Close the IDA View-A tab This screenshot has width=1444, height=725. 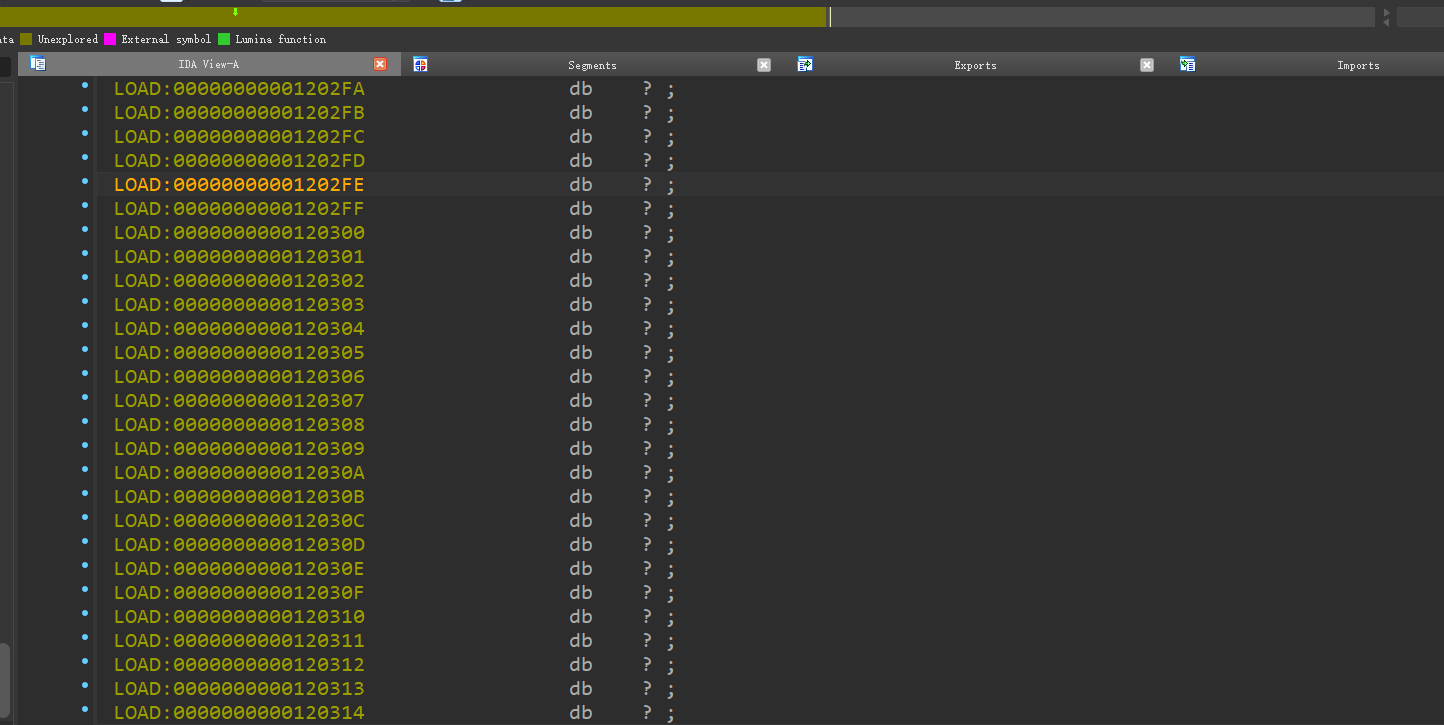(380, 64)
